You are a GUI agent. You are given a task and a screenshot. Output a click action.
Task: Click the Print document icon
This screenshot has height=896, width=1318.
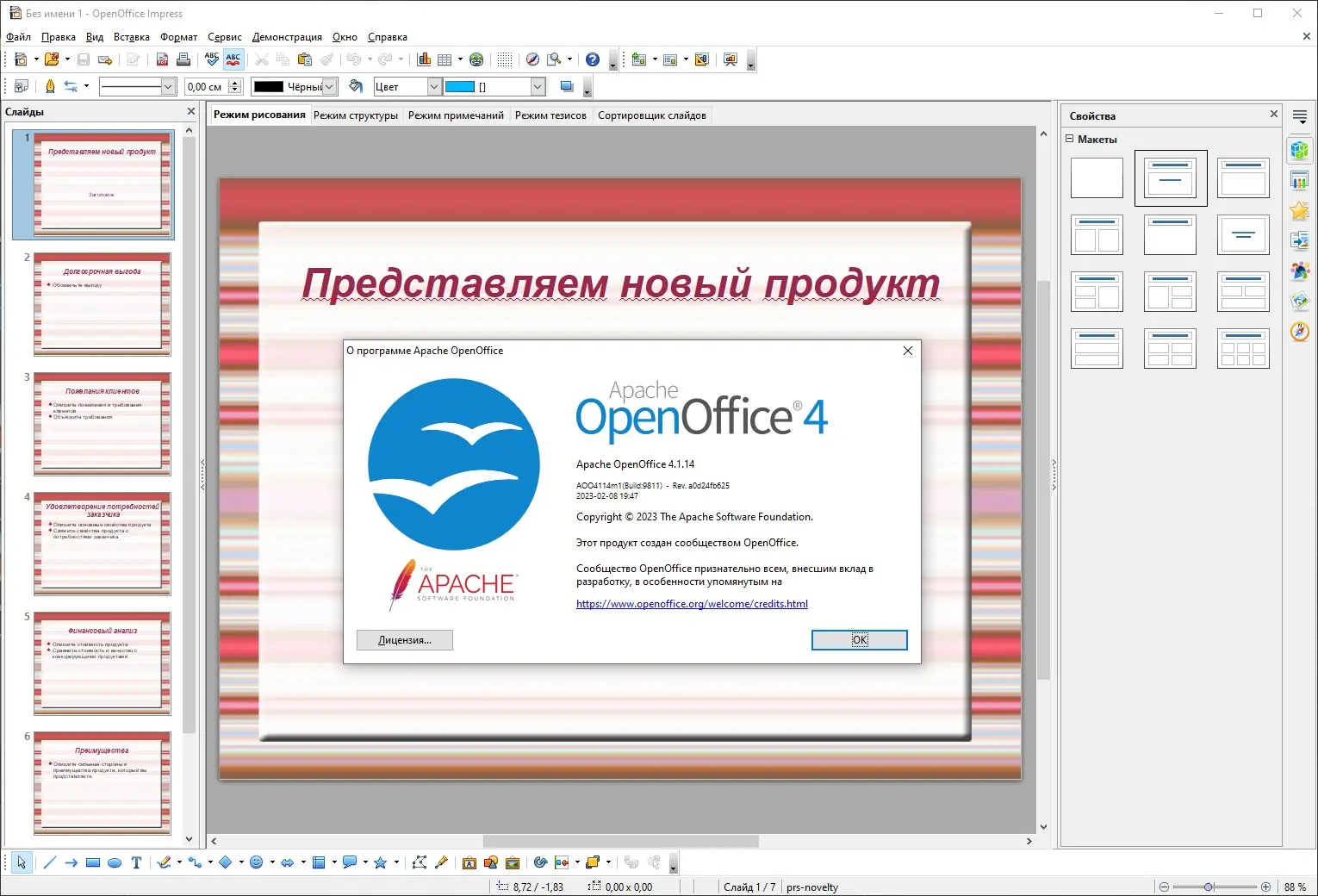coord(183,59)
